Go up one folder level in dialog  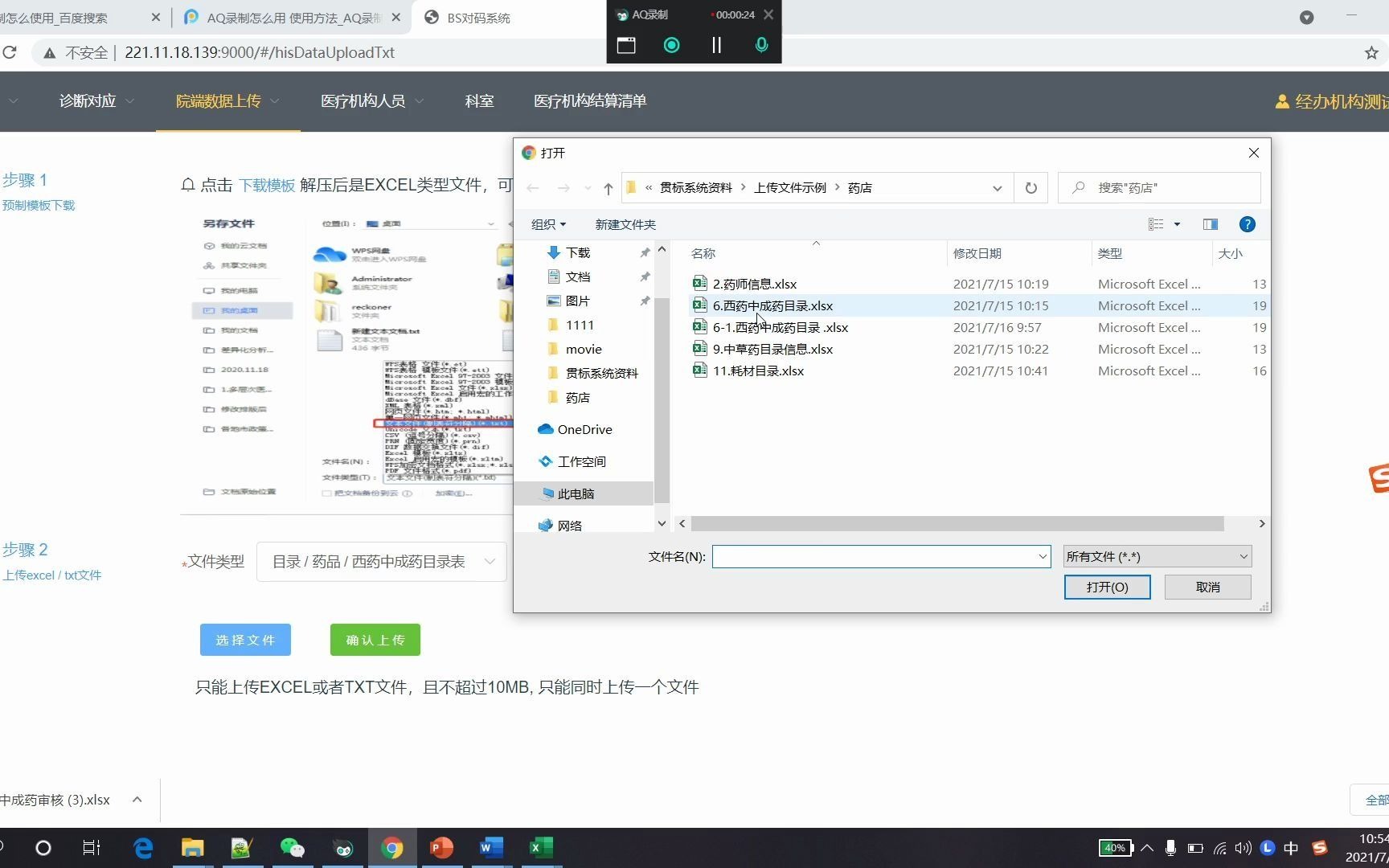[608, 188]
